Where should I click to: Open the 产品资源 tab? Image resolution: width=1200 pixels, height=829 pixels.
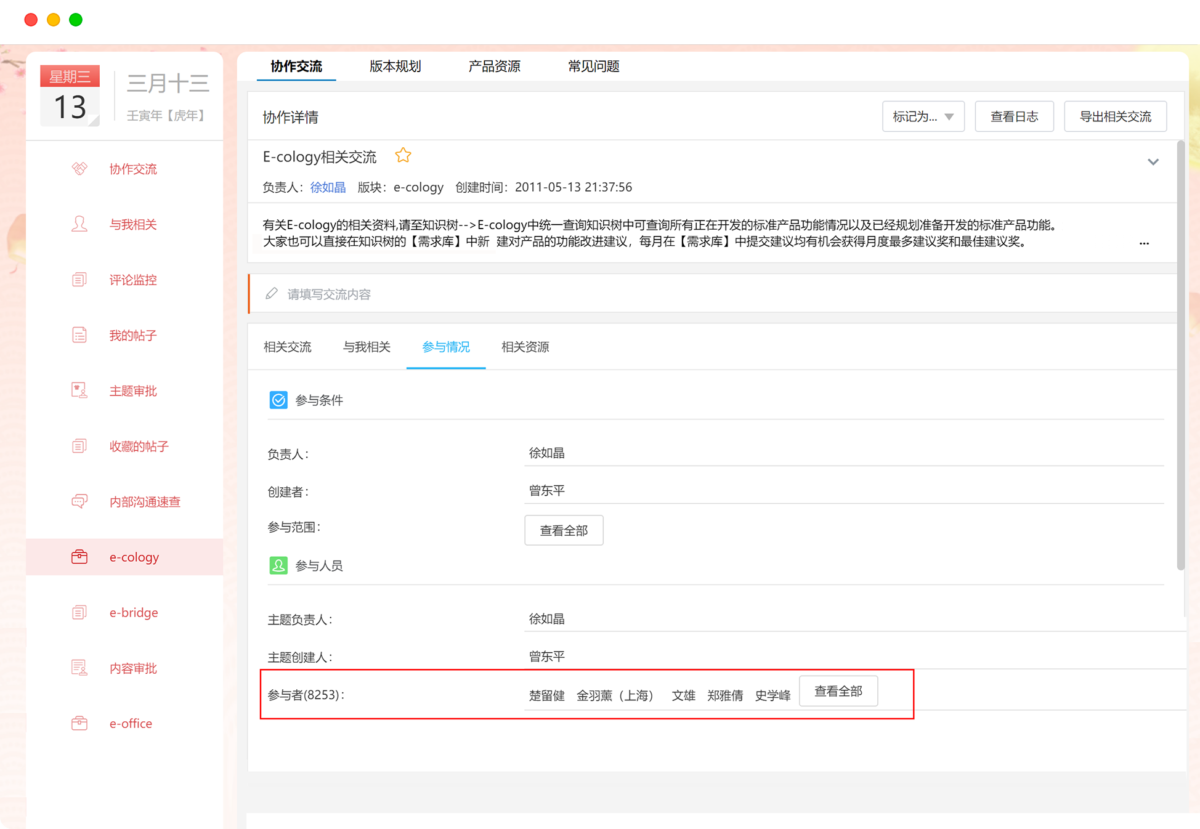(494, 66)
